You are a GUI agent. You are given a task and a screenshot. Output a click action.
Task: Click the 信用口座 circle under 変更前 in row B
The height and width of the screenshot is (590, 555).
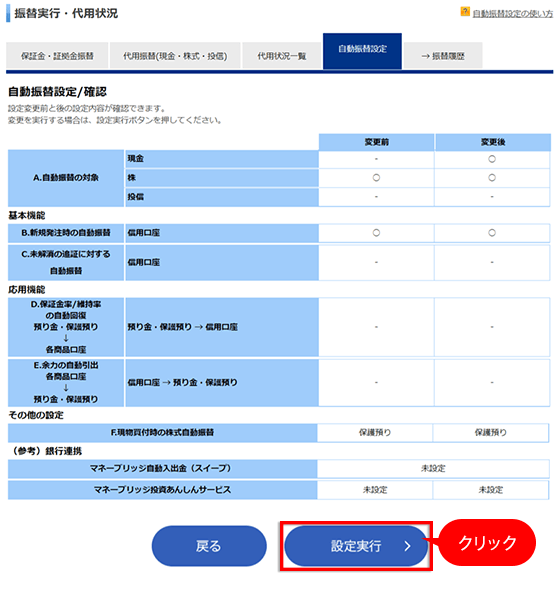[x=376, y=233]
